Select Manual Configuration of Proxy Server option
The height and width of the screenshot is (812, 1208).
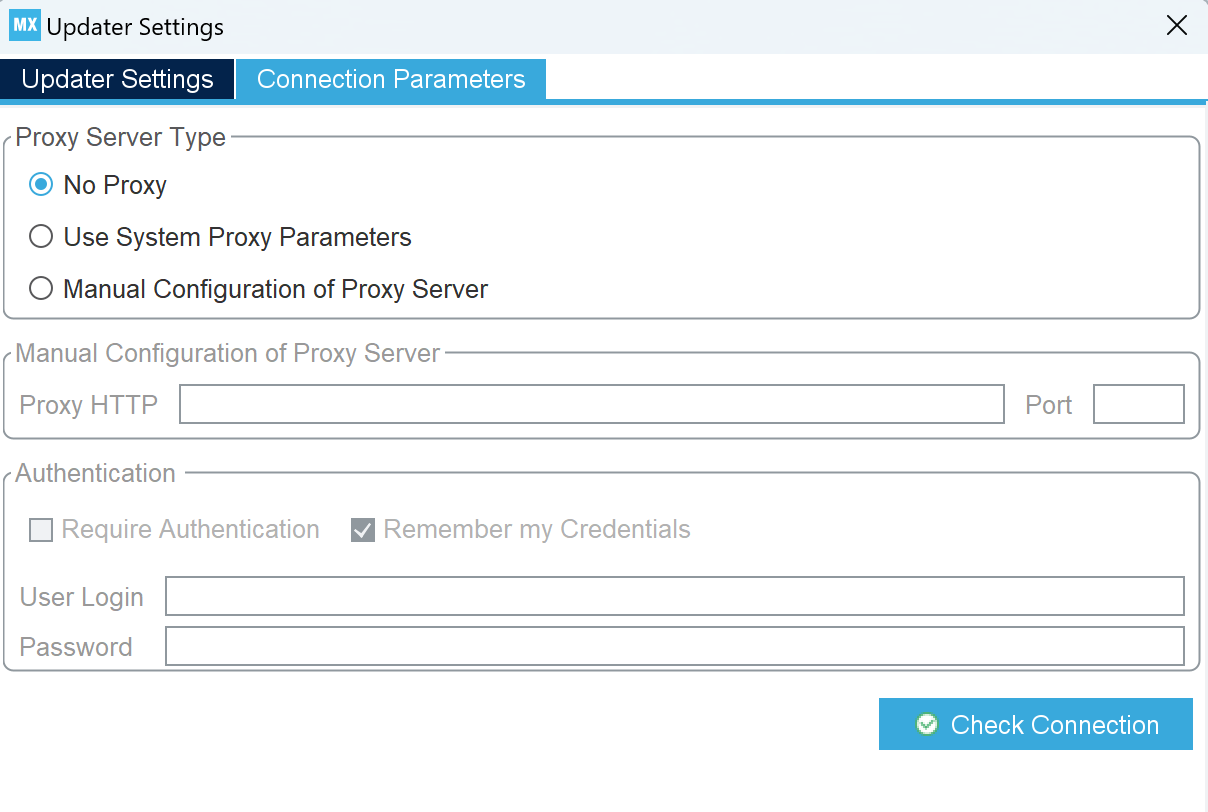click(41, 288)
